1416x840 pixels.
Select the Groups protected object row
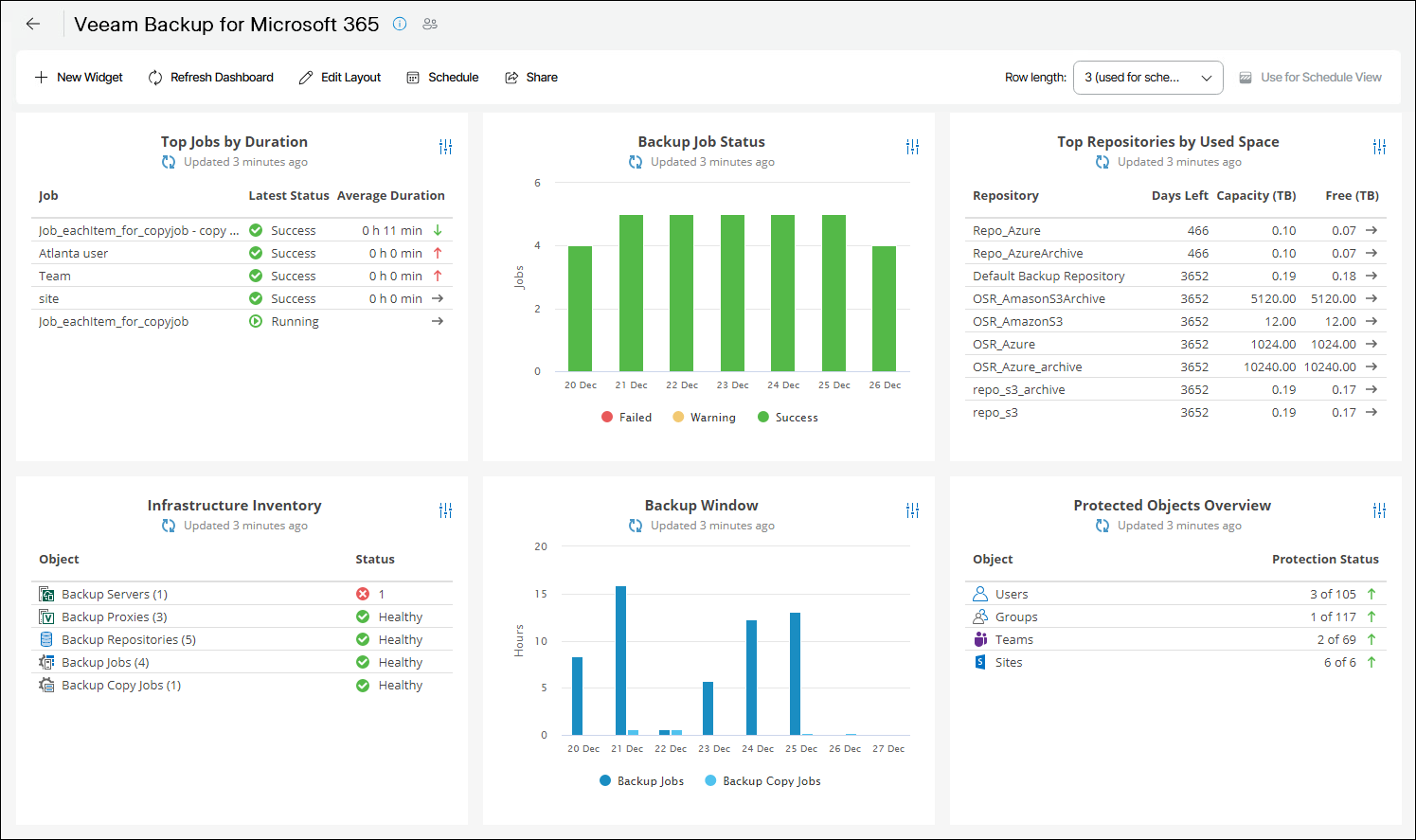coord(1175,617)
